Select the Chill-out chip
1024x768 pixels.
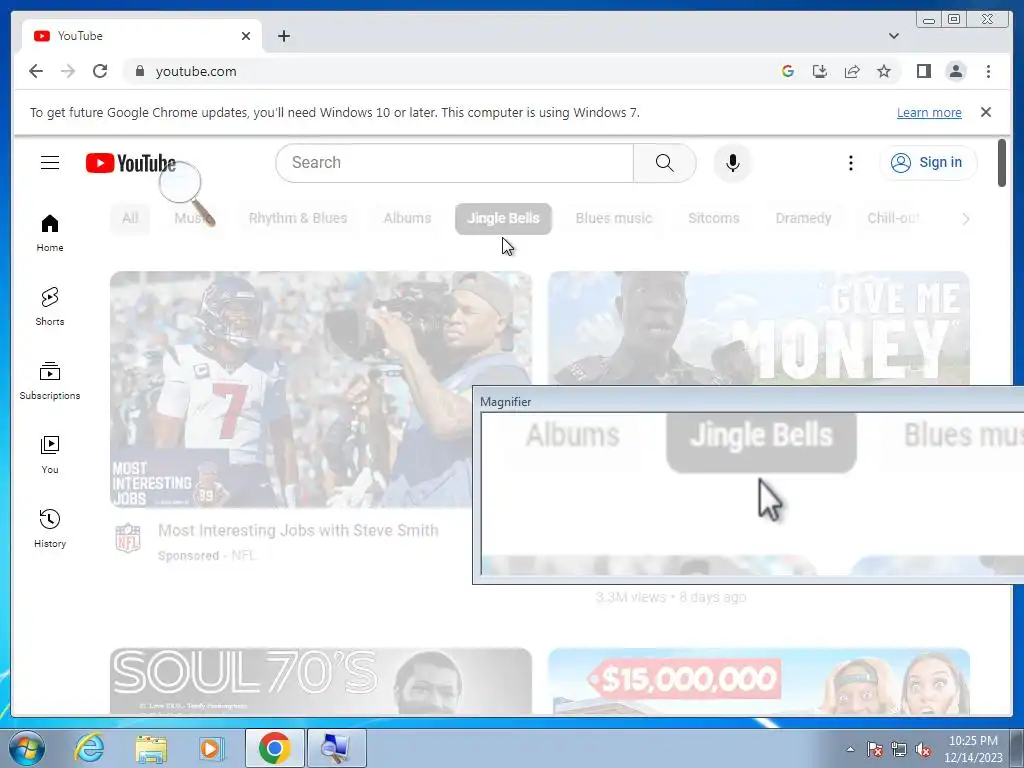coord(894,218)
